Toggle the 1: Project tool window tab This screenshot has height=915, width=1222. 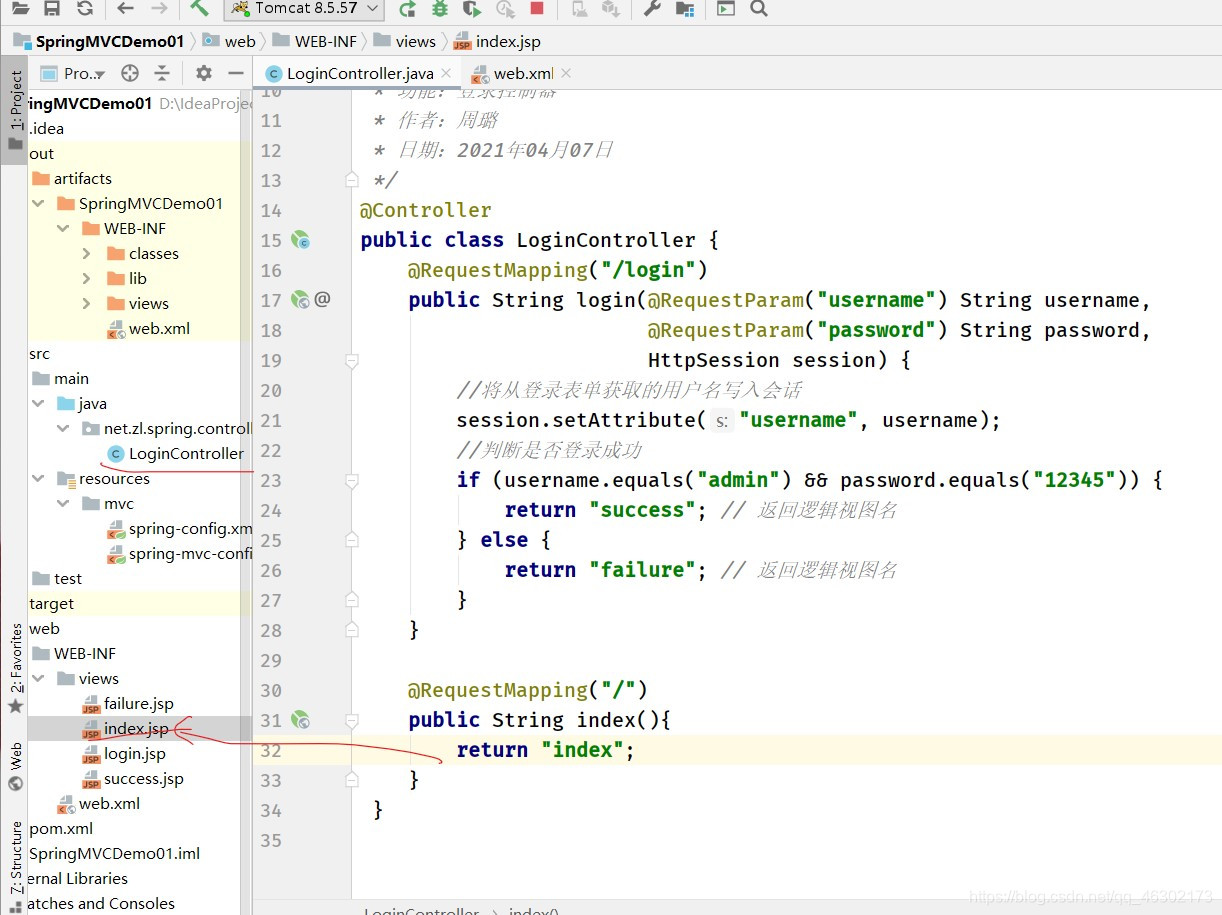[15, 108]
